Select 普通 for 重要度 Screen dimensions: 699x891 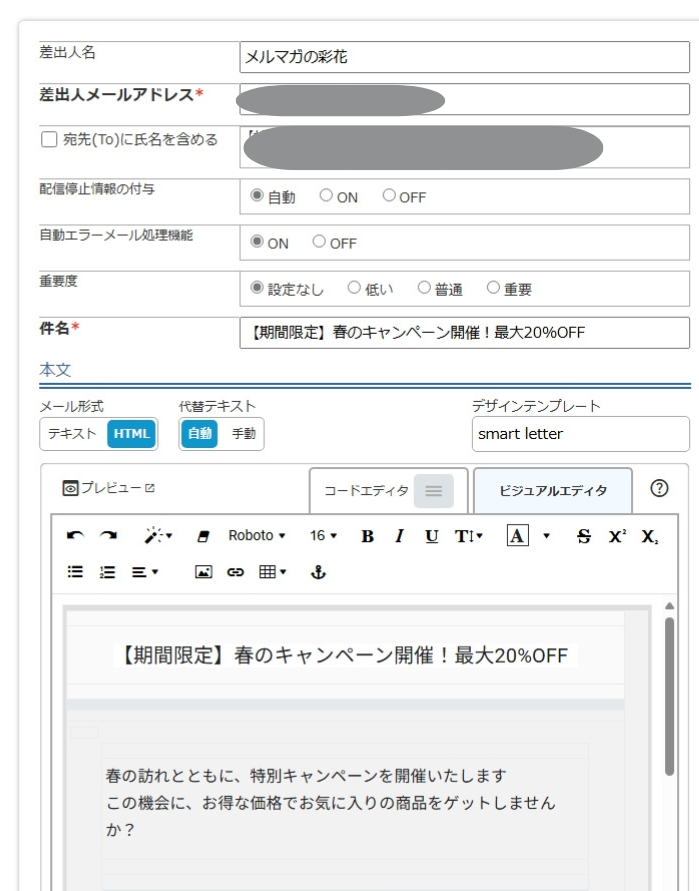coord(424,288)
